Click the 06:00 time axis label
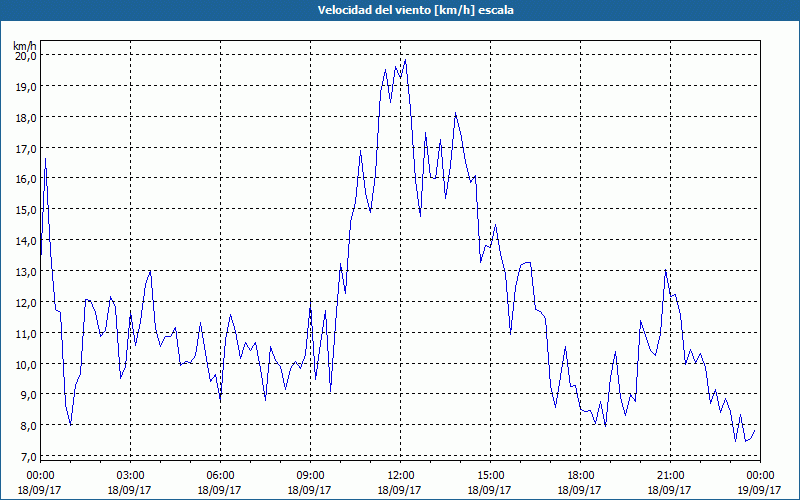800x500 pixels. [x=220, y=476]
